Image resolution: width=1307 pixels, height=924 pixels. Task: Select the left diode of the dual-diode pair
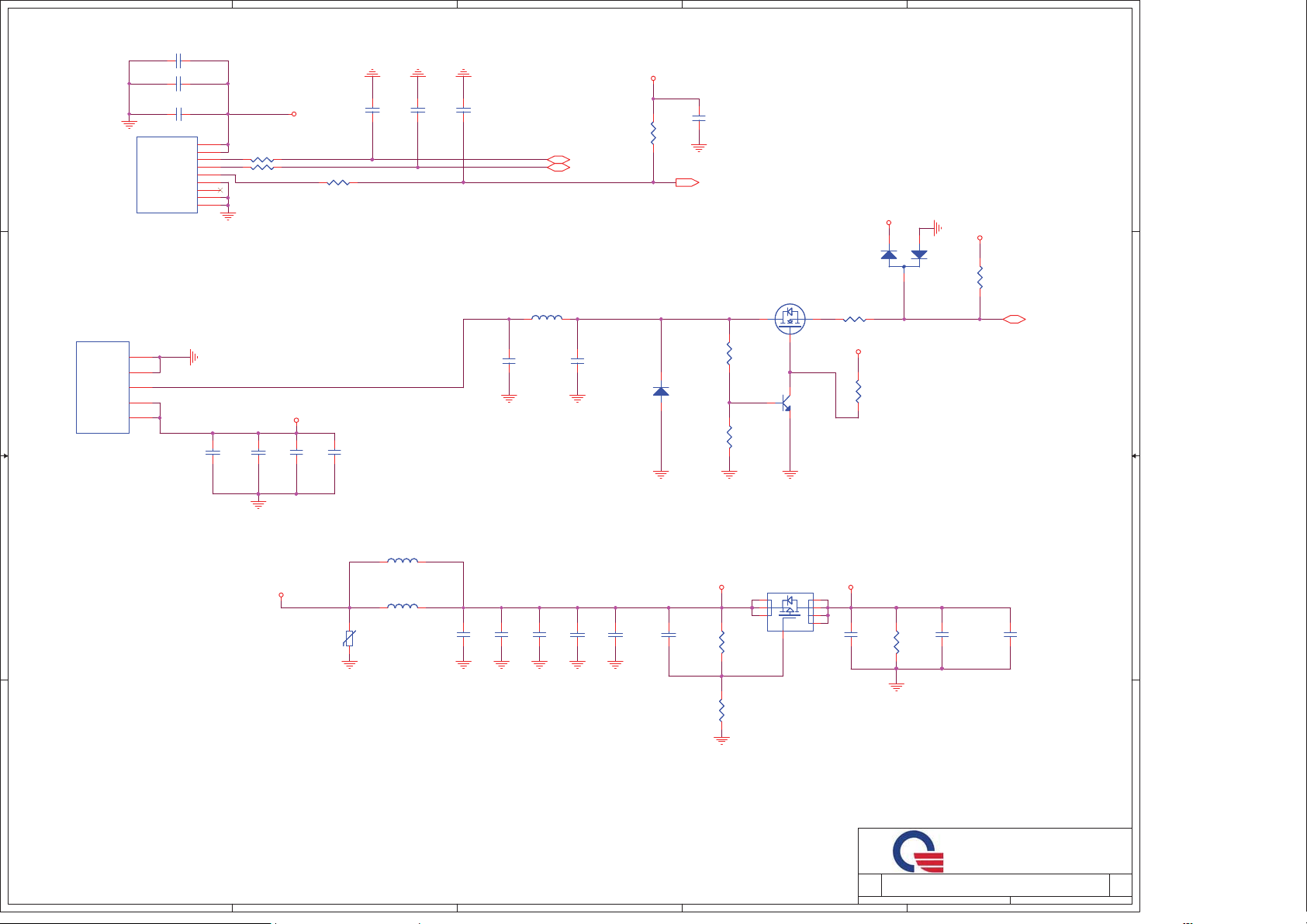889,254
